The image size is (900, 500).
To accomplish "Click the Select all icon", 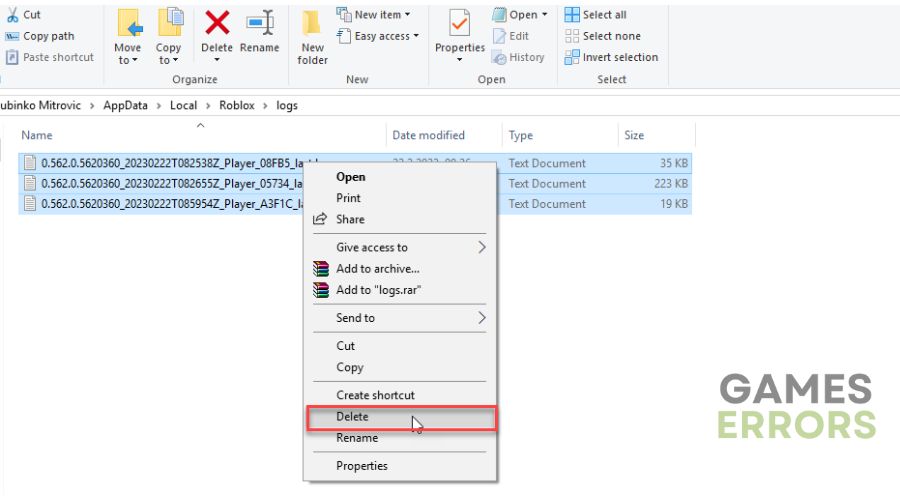I will (572, 14).
